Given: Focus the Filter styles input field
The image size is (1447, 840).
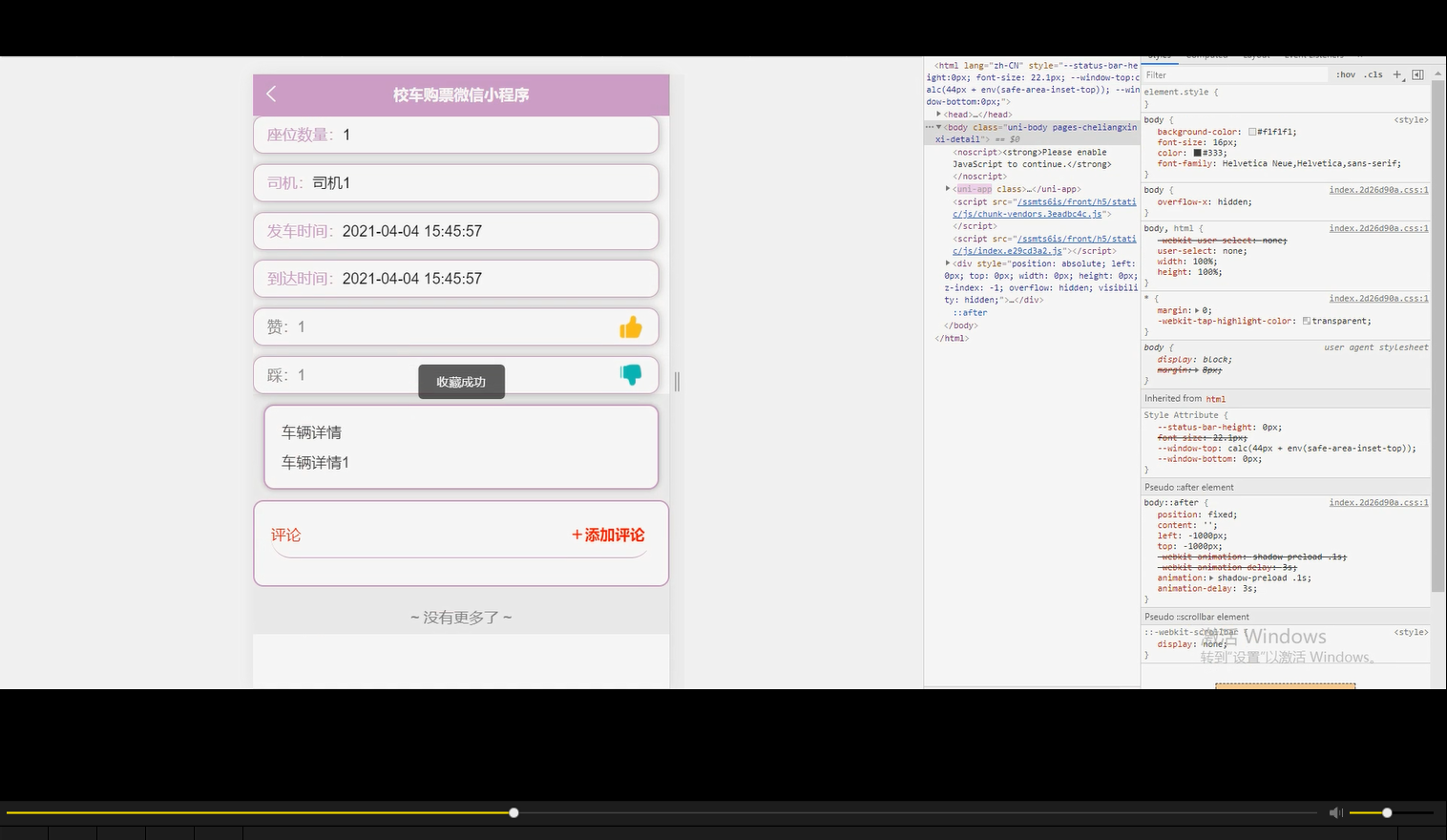Looking at the screenshot, I should (x=1235, y=74).
